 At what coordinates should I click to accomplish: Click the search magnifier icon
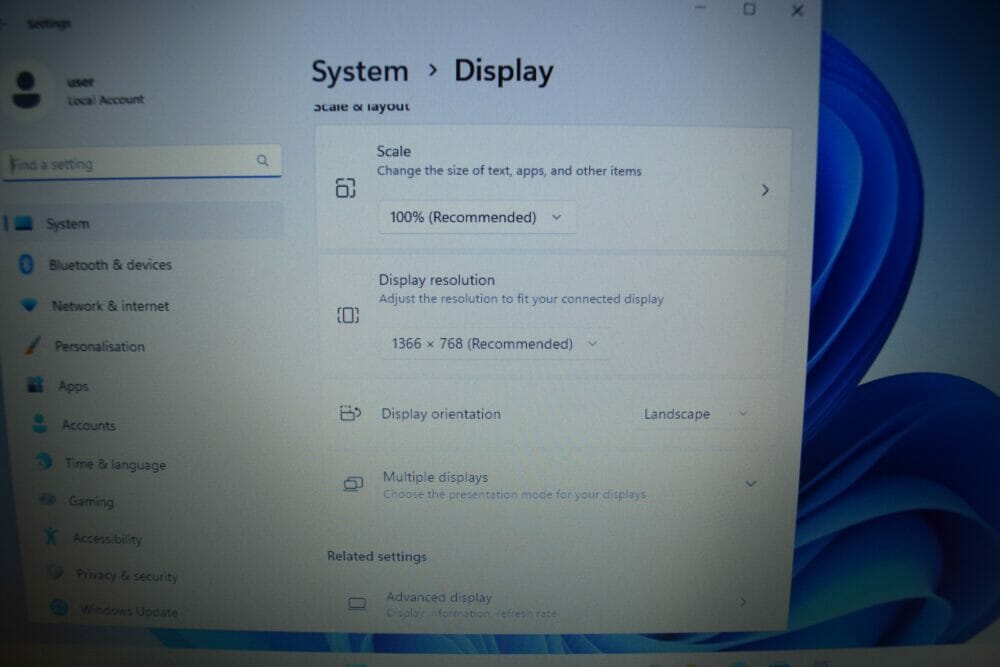(x=262, y=160)
